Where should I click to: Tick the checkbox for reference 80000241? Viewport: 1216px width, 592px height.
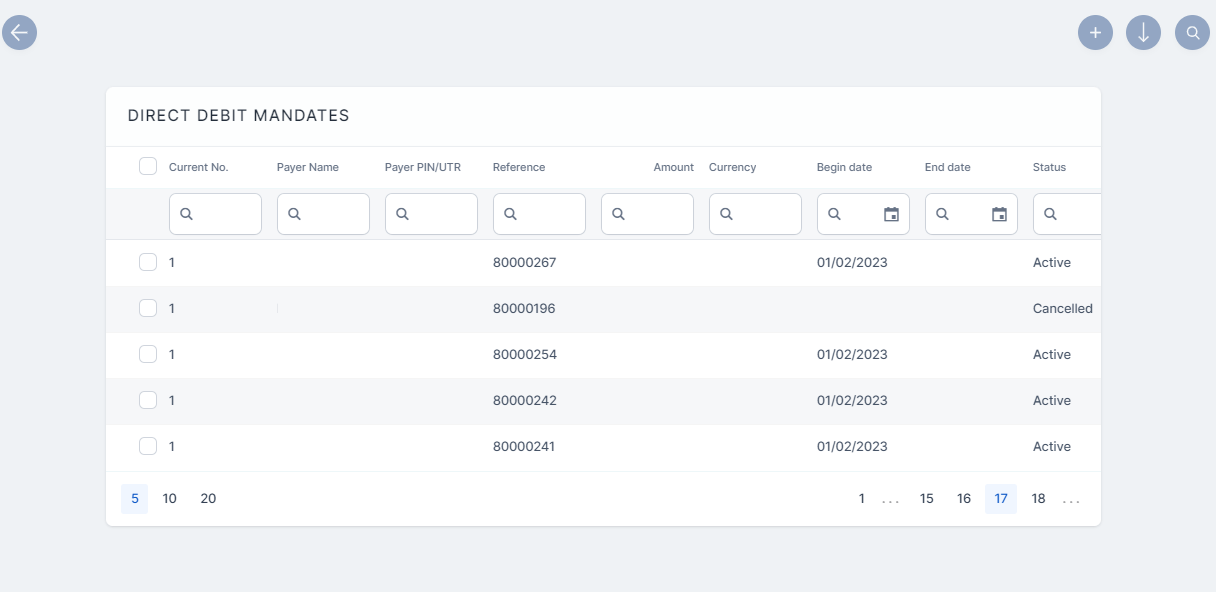click(x=148, y=446)
